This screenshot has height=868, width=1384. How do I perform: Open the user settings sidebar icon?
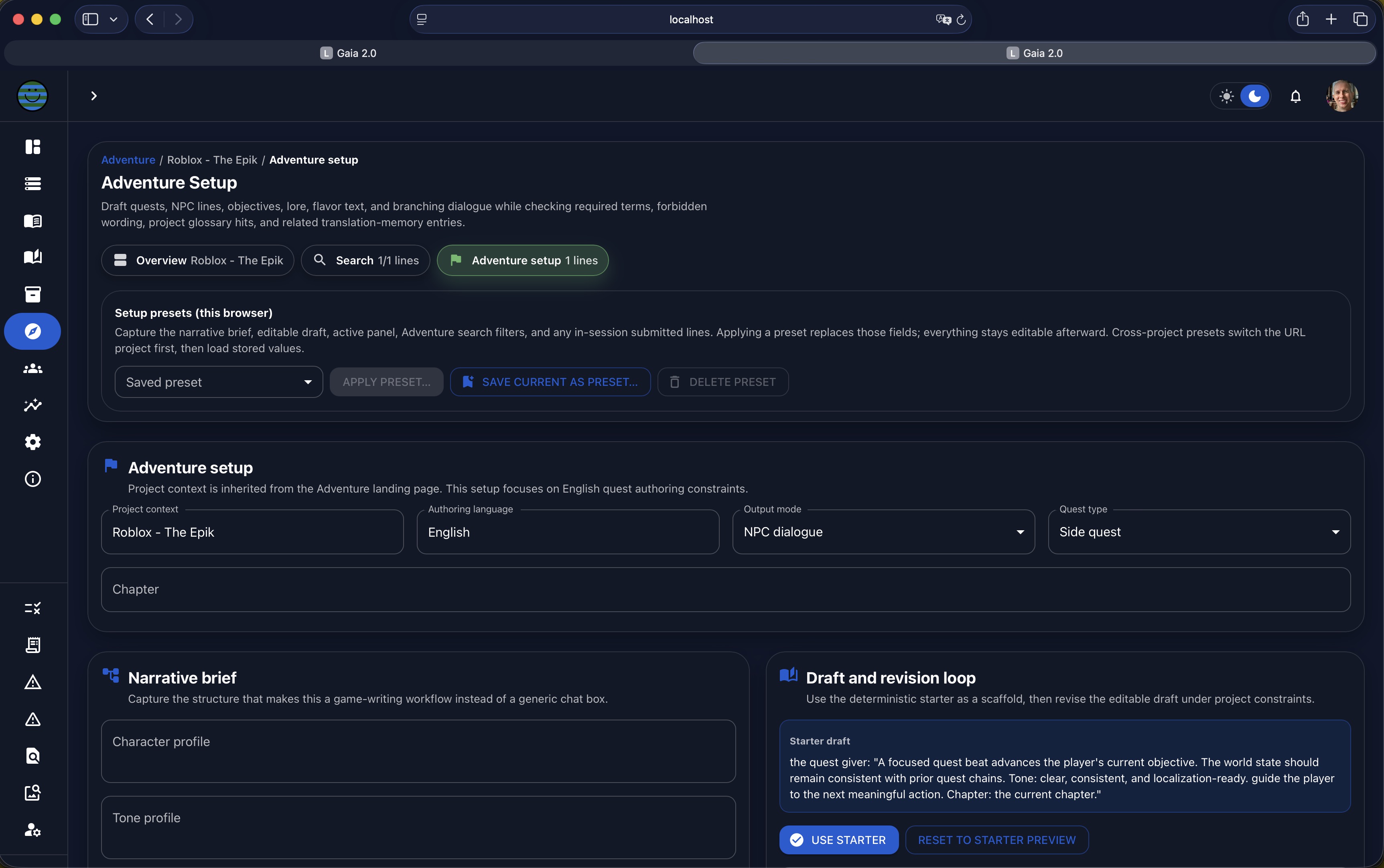click(33, 830)
